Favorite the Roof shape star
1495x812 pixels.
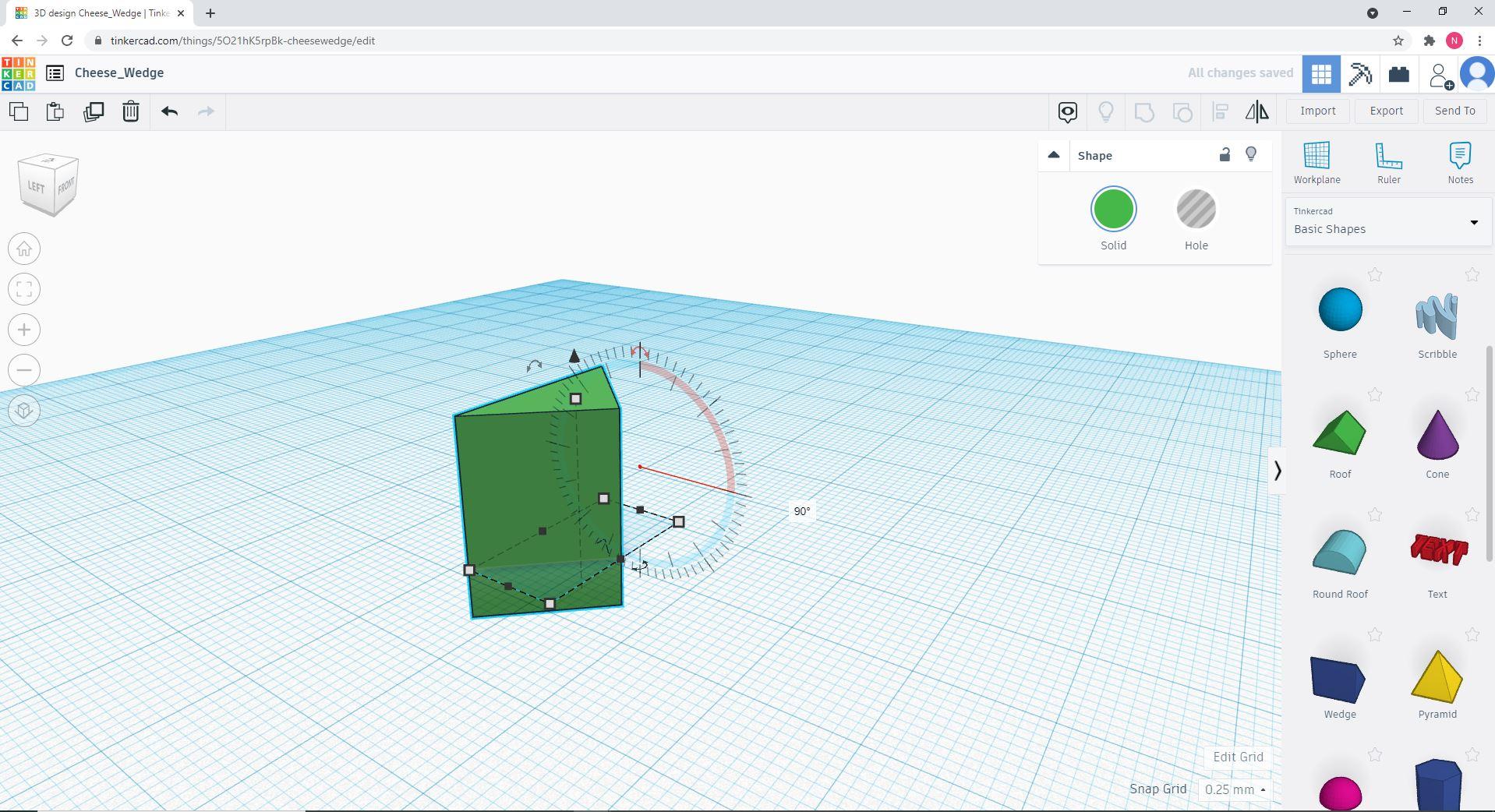[x=1375, y=394]
